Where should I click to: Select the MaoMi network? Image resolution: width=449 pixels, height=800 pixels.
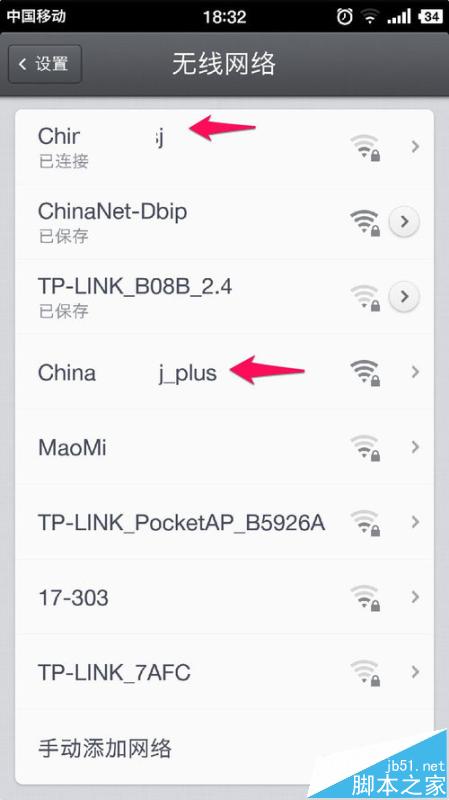[x=224, y=447]
